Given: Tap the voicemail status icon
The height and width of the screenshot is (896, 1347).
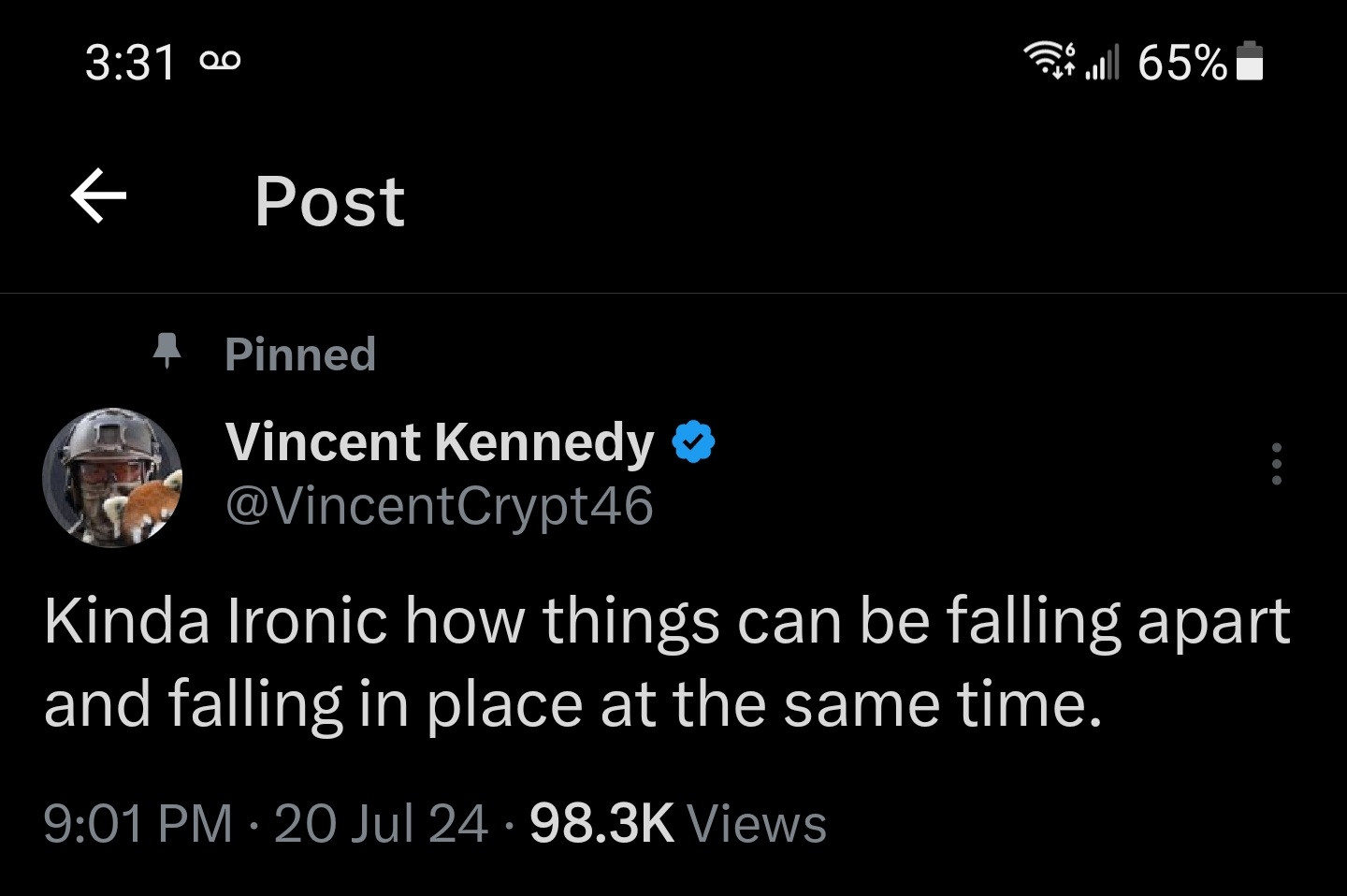Looking at the screenshot, I should coord(220,62).
